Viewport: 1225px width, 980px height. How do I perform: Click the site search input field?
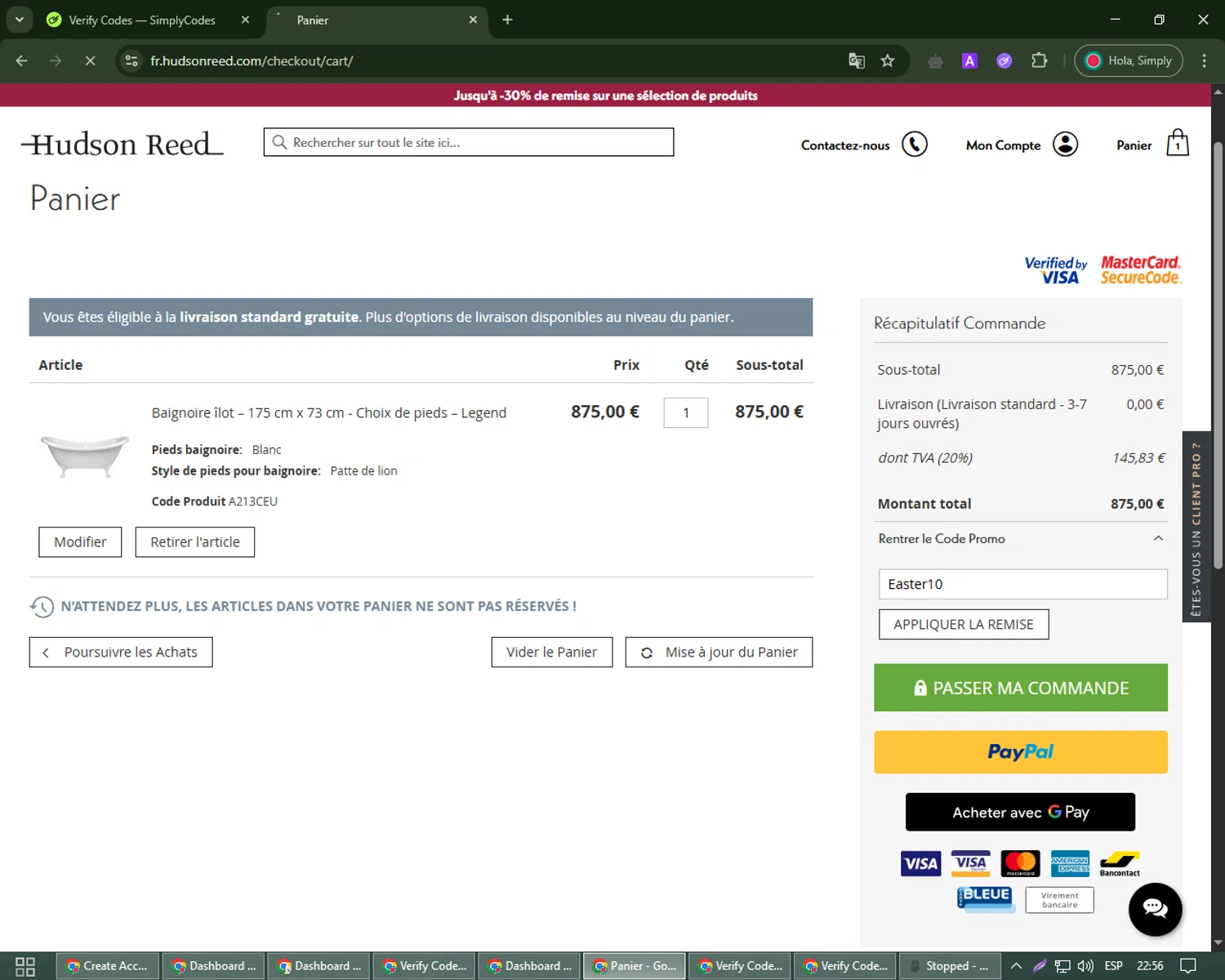469,142
